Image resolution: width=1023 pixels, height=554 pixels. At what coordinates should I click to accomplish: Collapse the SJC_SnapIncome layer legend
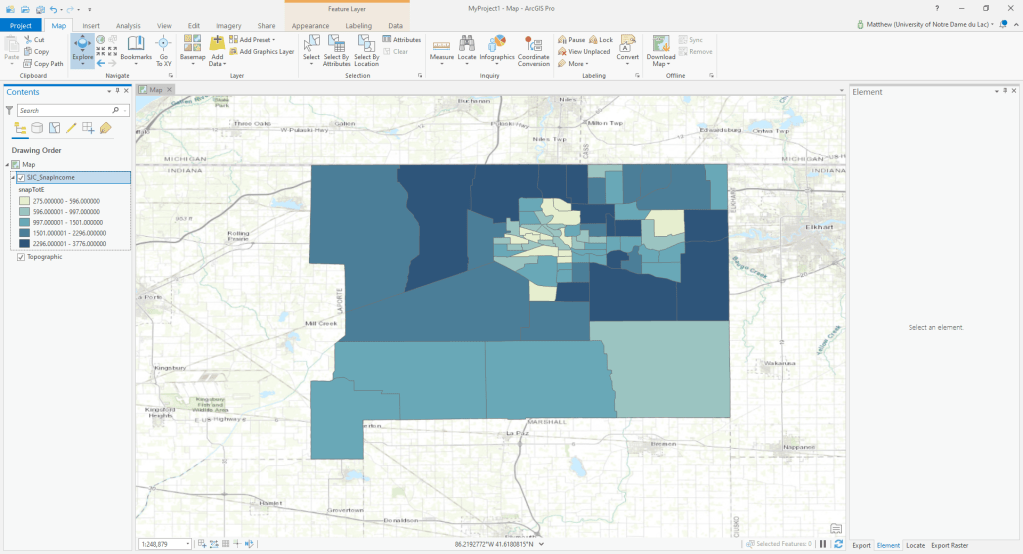(13, 178)
